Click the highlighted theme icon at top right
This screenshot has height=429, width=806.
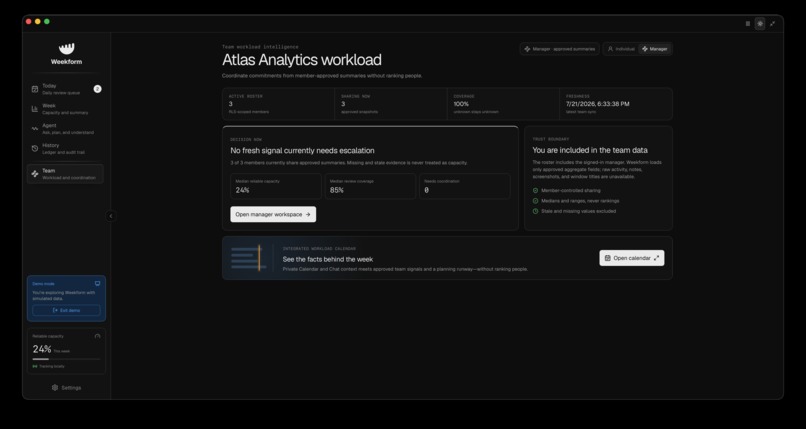[760, 24]
